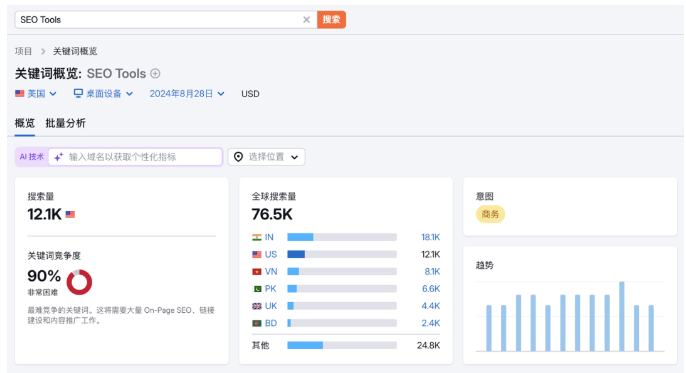686x373 pixels.
Task: Click the US flag beside 12.1K
Action: (x=70, y=214)
